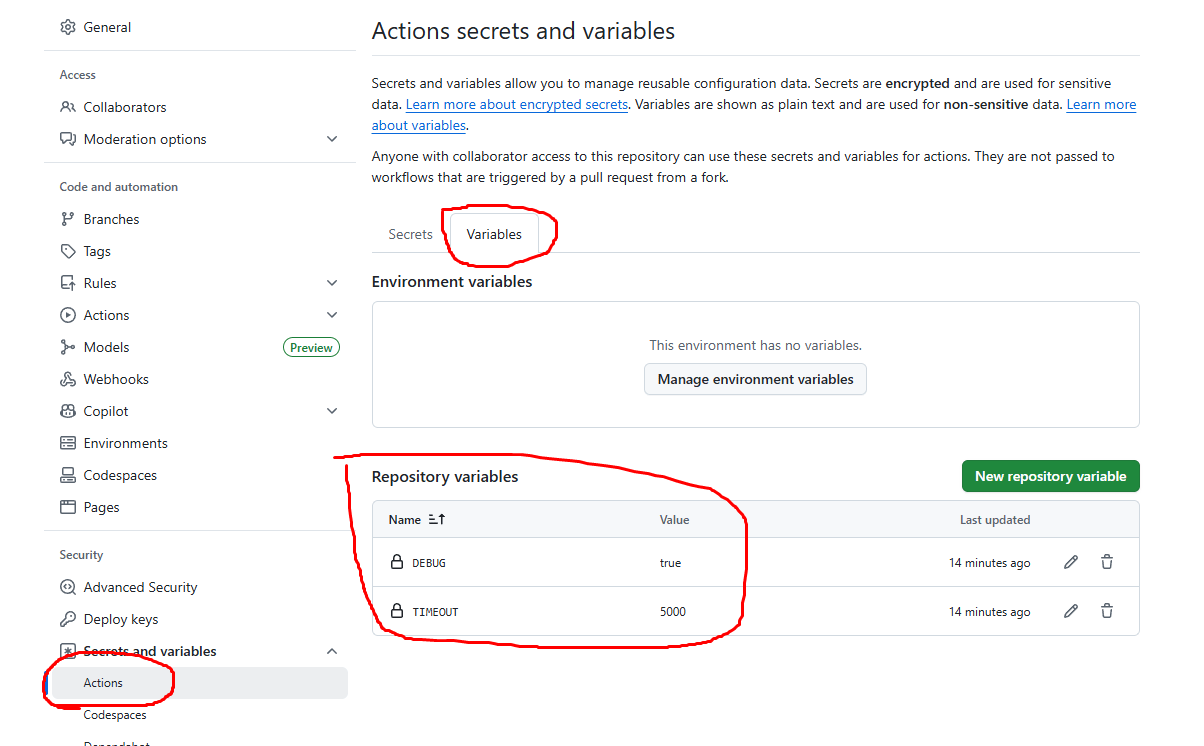Viewport: 1204px width, 746px height.
Task: Click the gear icon beside General
Action: coord(68,27)
